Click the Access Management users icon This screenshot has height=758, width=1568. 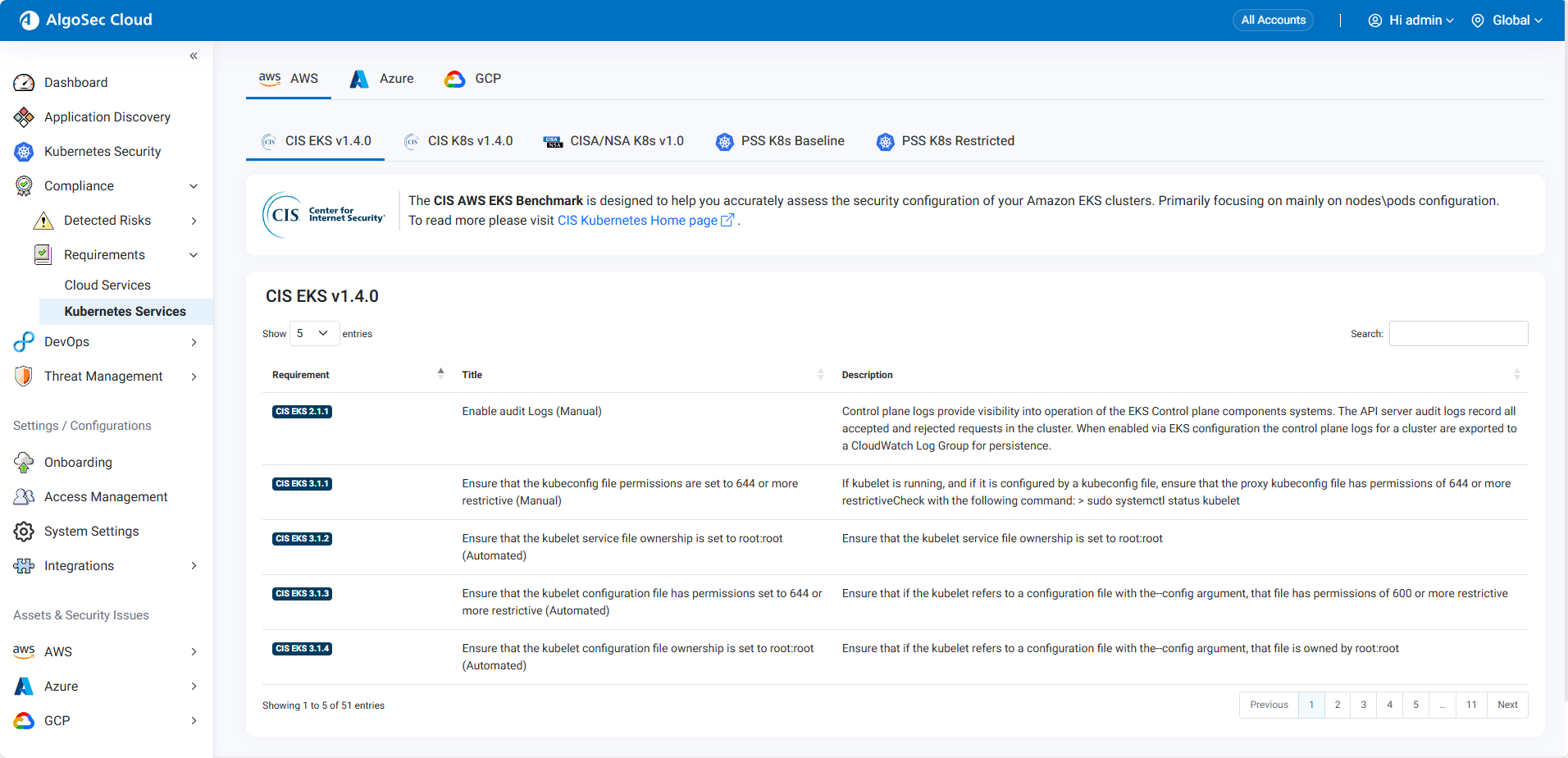(24, 497)
